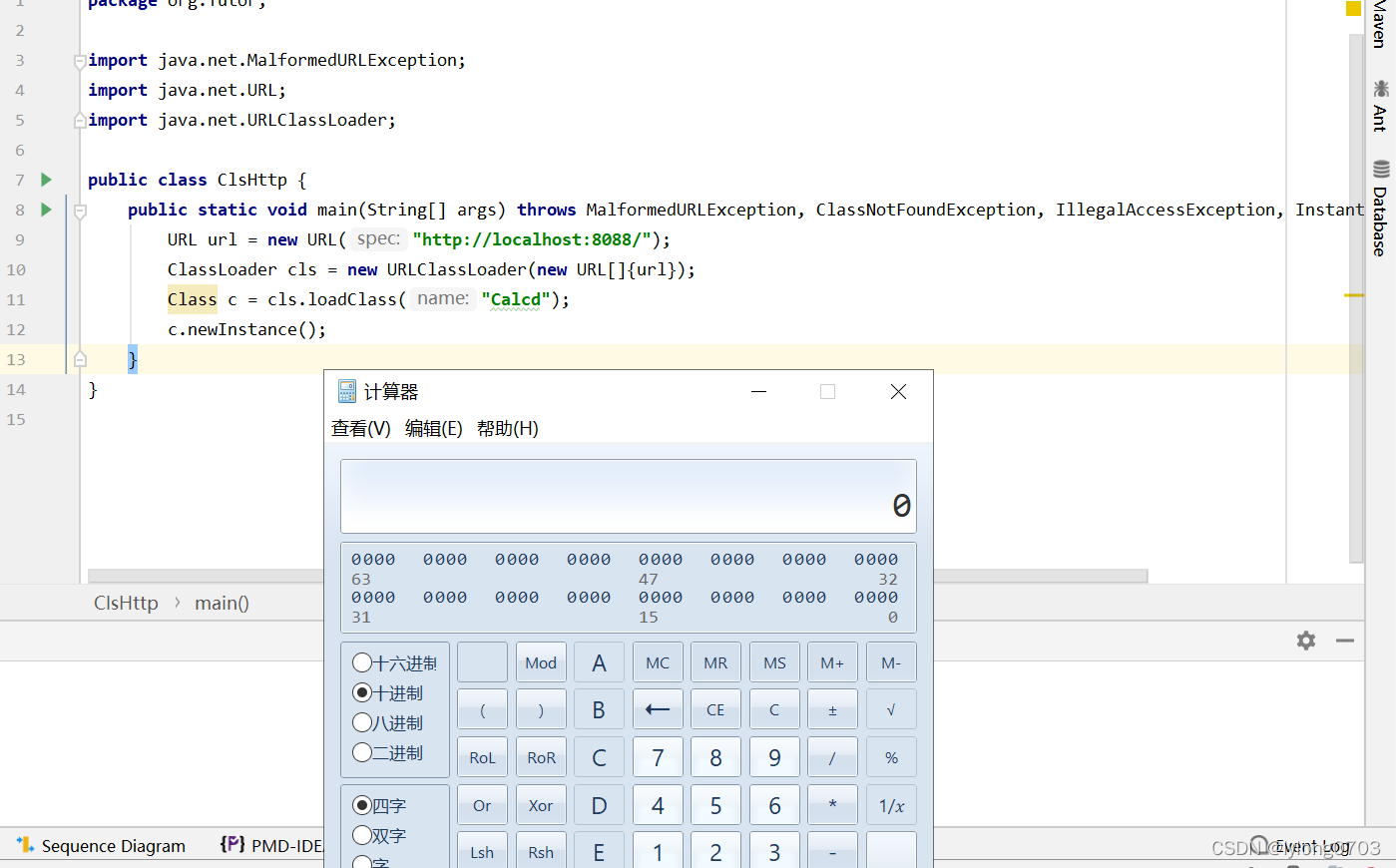This screenshot has height=868, width=1396.
Task: Switch calculator to binary mode
Action: point(361,752)
